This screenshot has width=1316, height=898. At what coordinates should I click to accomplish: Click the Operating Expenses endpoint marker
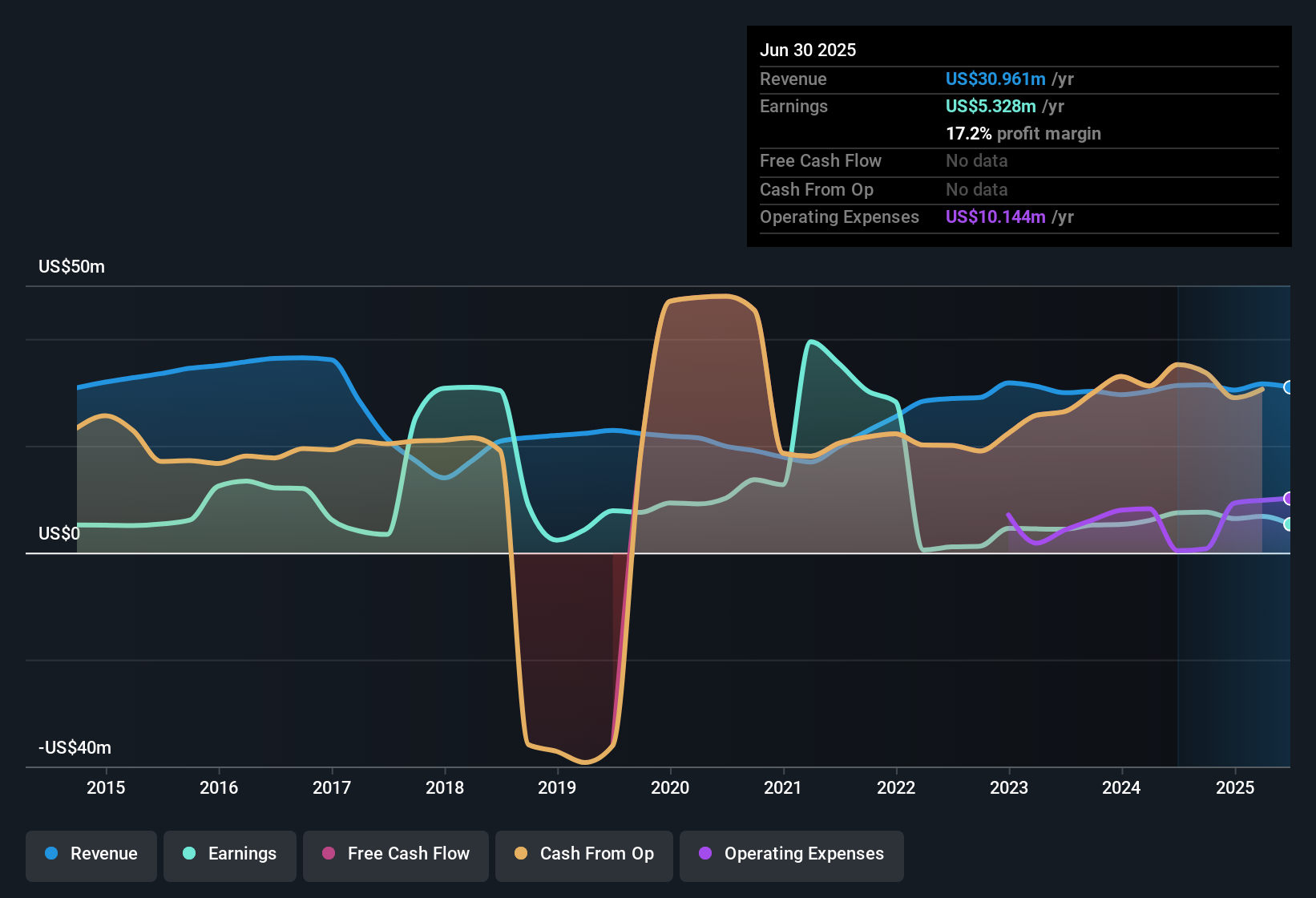(1289, 499)
